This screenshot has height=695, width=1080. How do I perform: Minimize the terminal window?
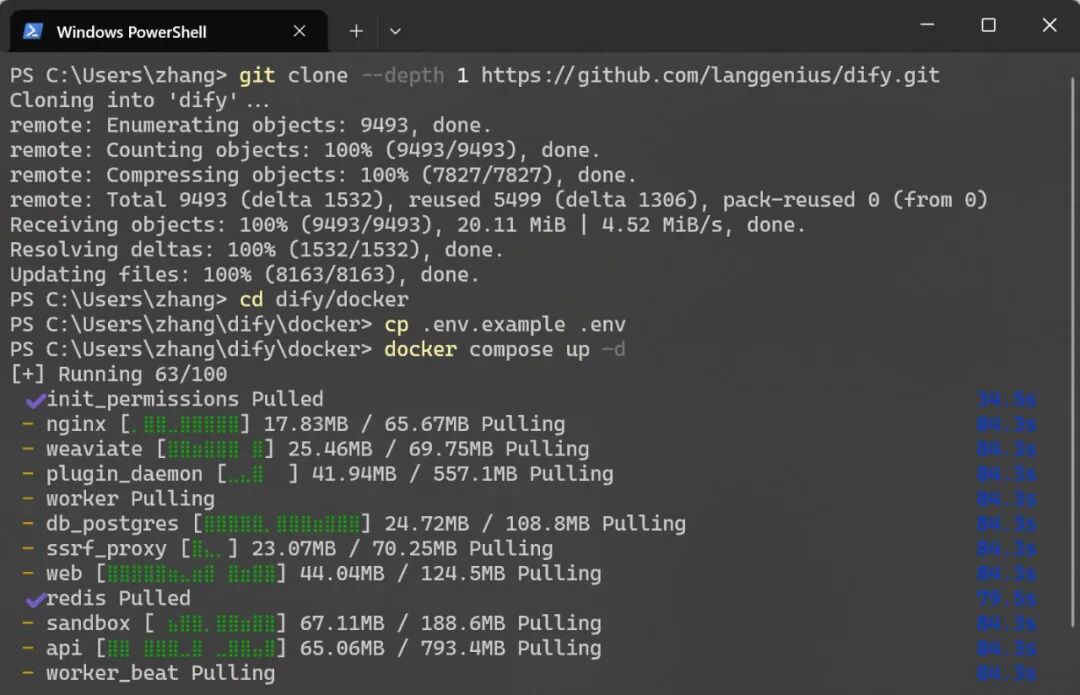(x=927, y=25)
